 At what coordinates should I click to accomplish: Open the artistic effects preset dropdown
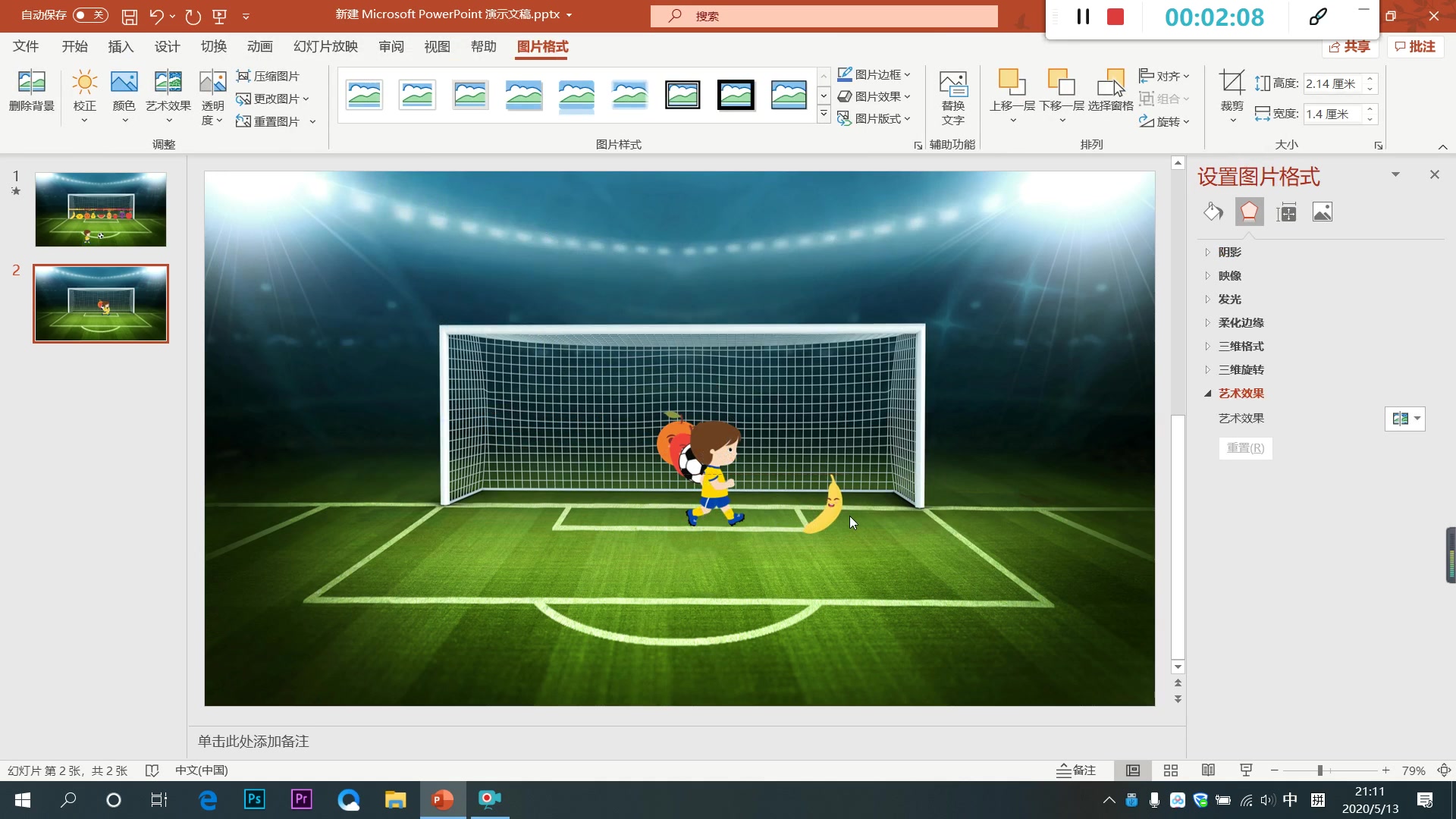point(1404,419)
